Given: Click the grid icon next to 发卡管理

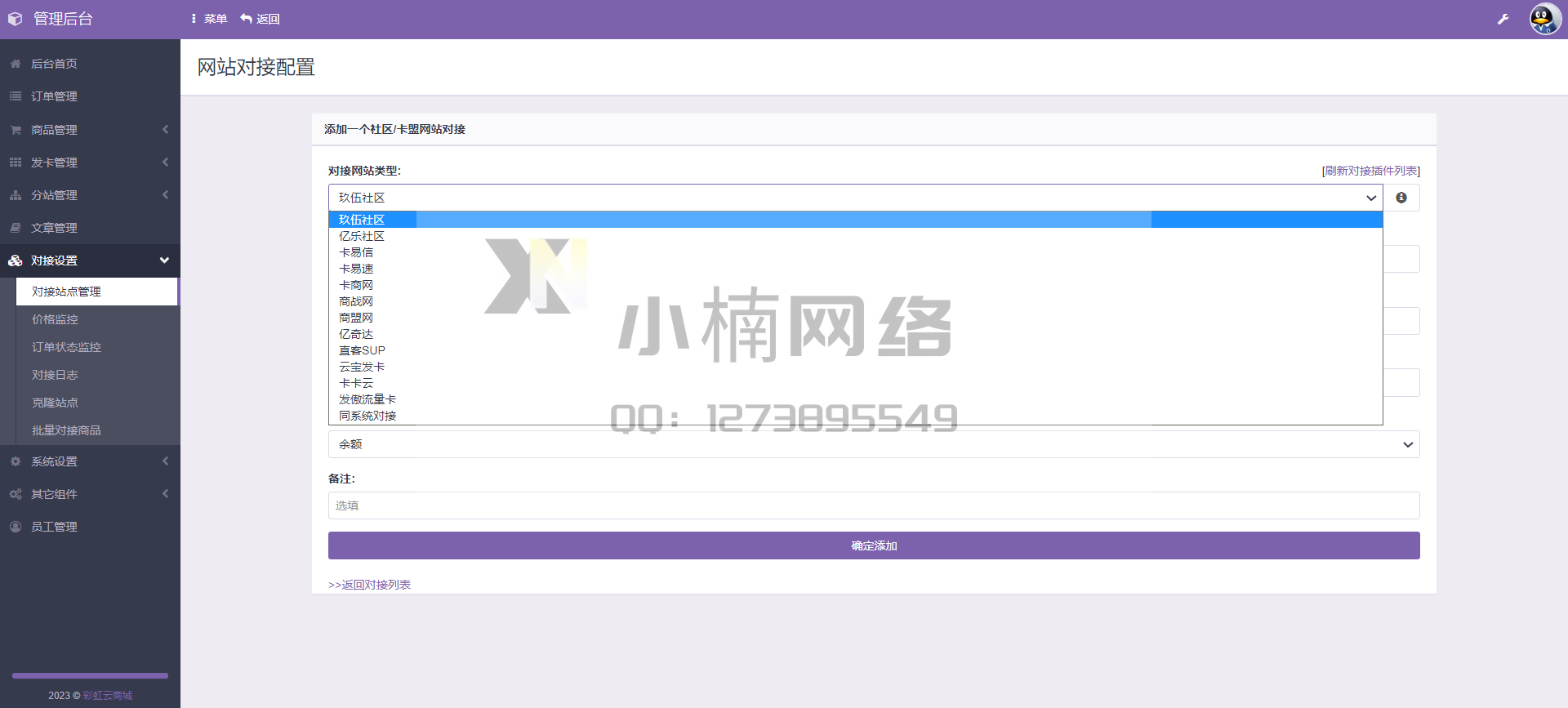Looking at the screenshot, I should coord(16,163).
